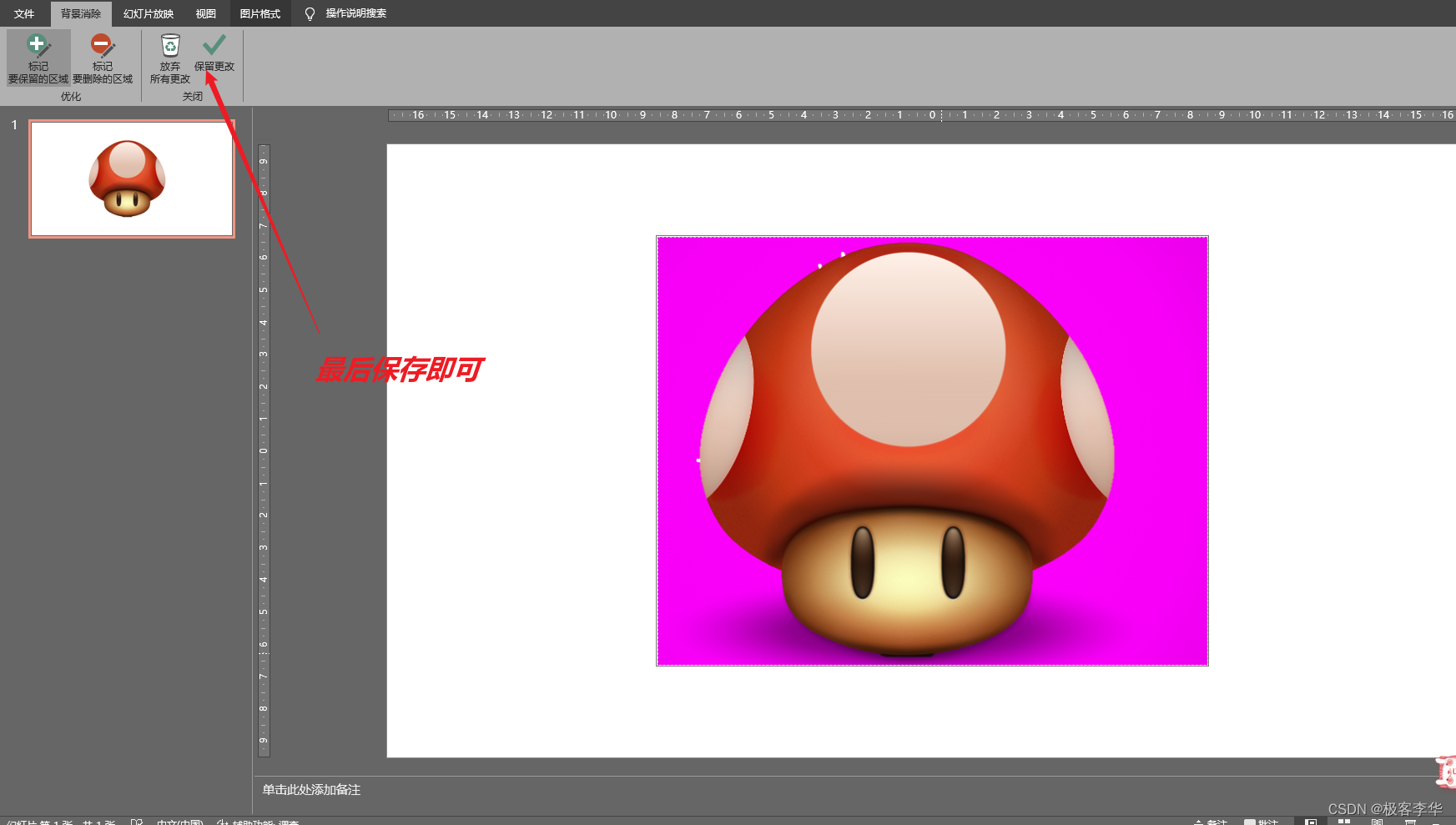Click the discard all changes trash icon
Viewport: 1456px width, 825px height.
point(170,47)
